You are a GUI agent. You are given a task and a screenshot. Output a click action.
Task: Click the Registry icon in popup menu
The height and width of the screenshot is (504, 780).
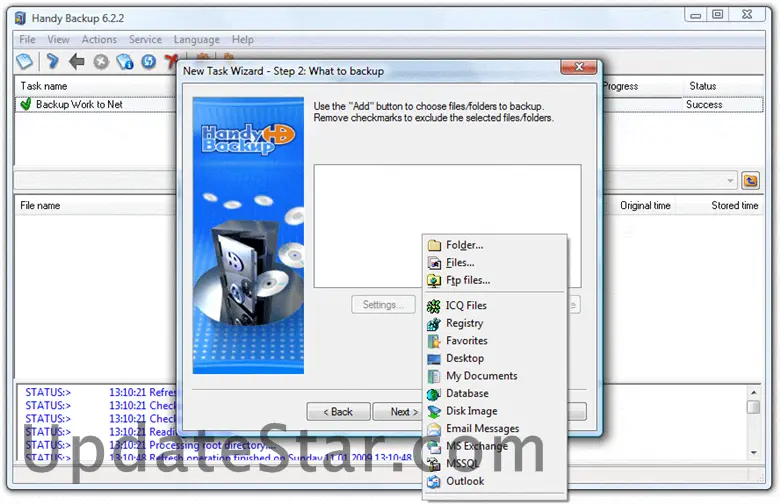coord(434,323)
